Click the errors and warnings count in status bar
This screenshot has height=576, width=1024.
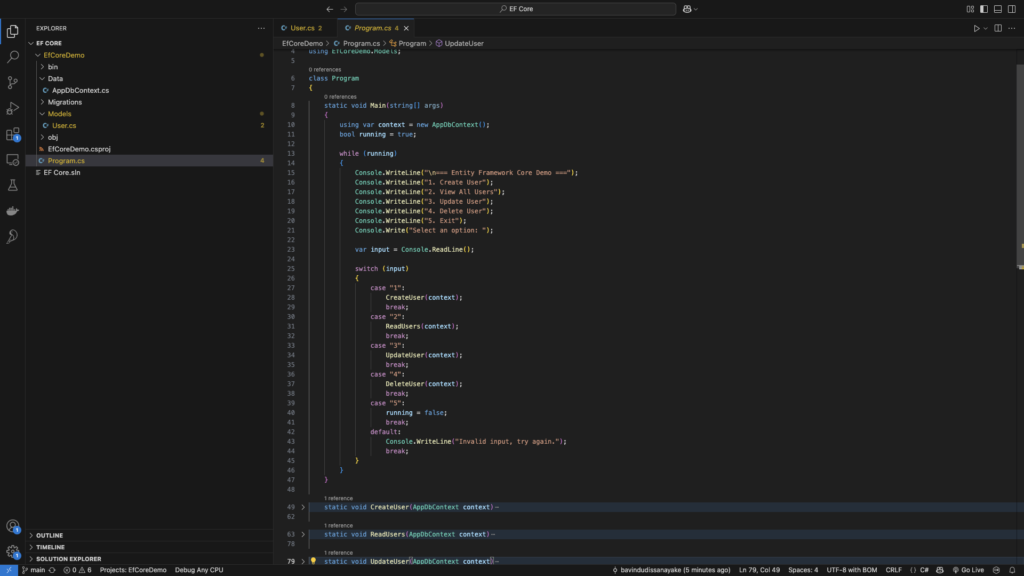click(77, 570)
